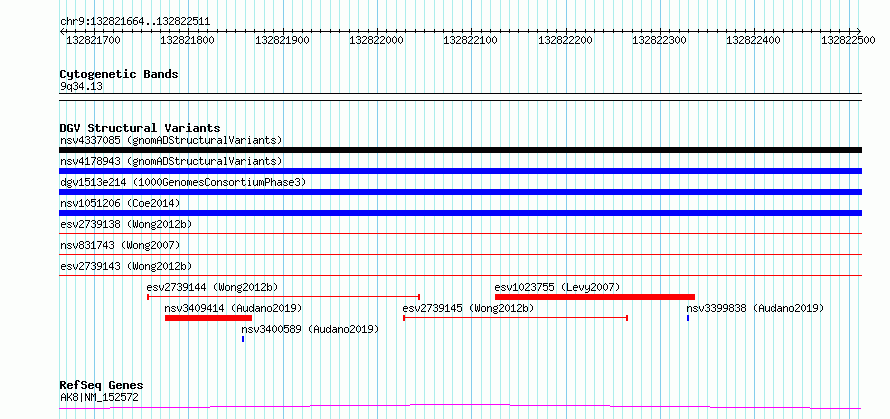Click the thin red esv2739143 line
890x419 pixels.
pos(460,275)
